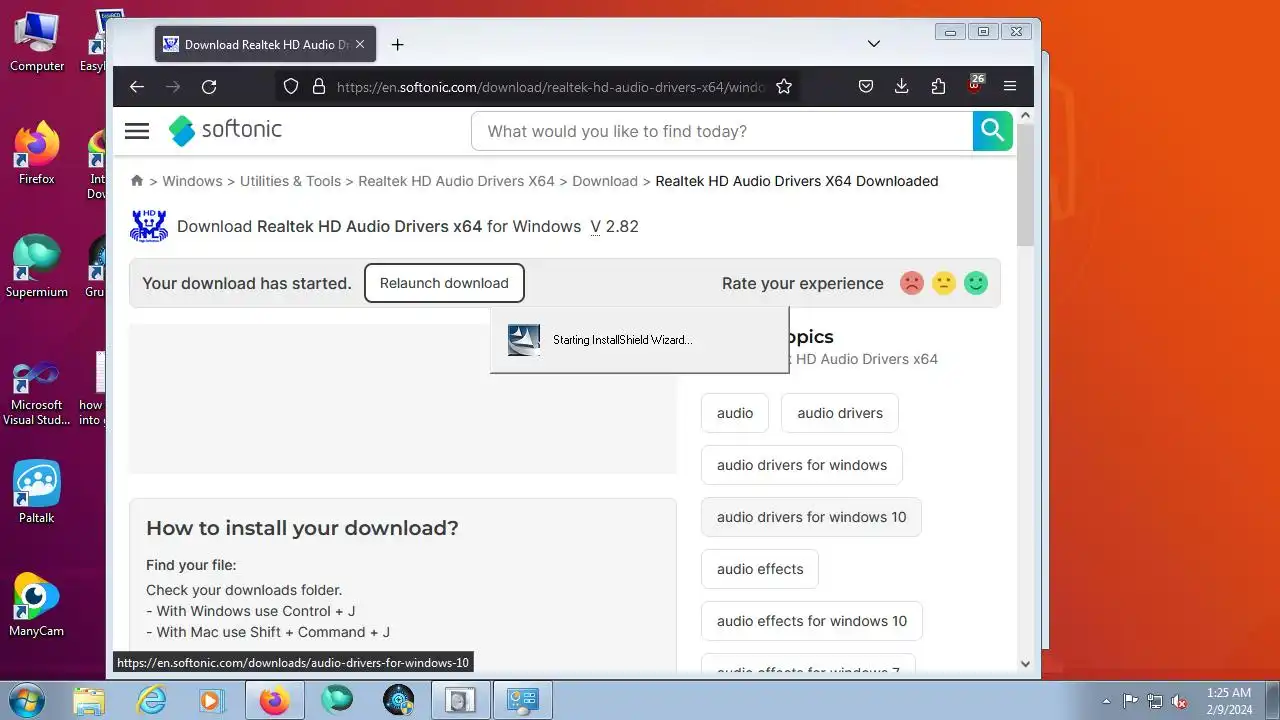This screenshot has height=720, width=1280.
Task: Click the padlock site info icon
Action: [x=319, y=87]
